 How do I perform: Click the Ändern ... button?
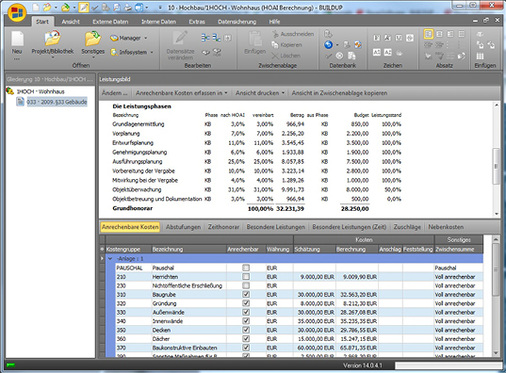pyautogui.click(x=115, y=93)
